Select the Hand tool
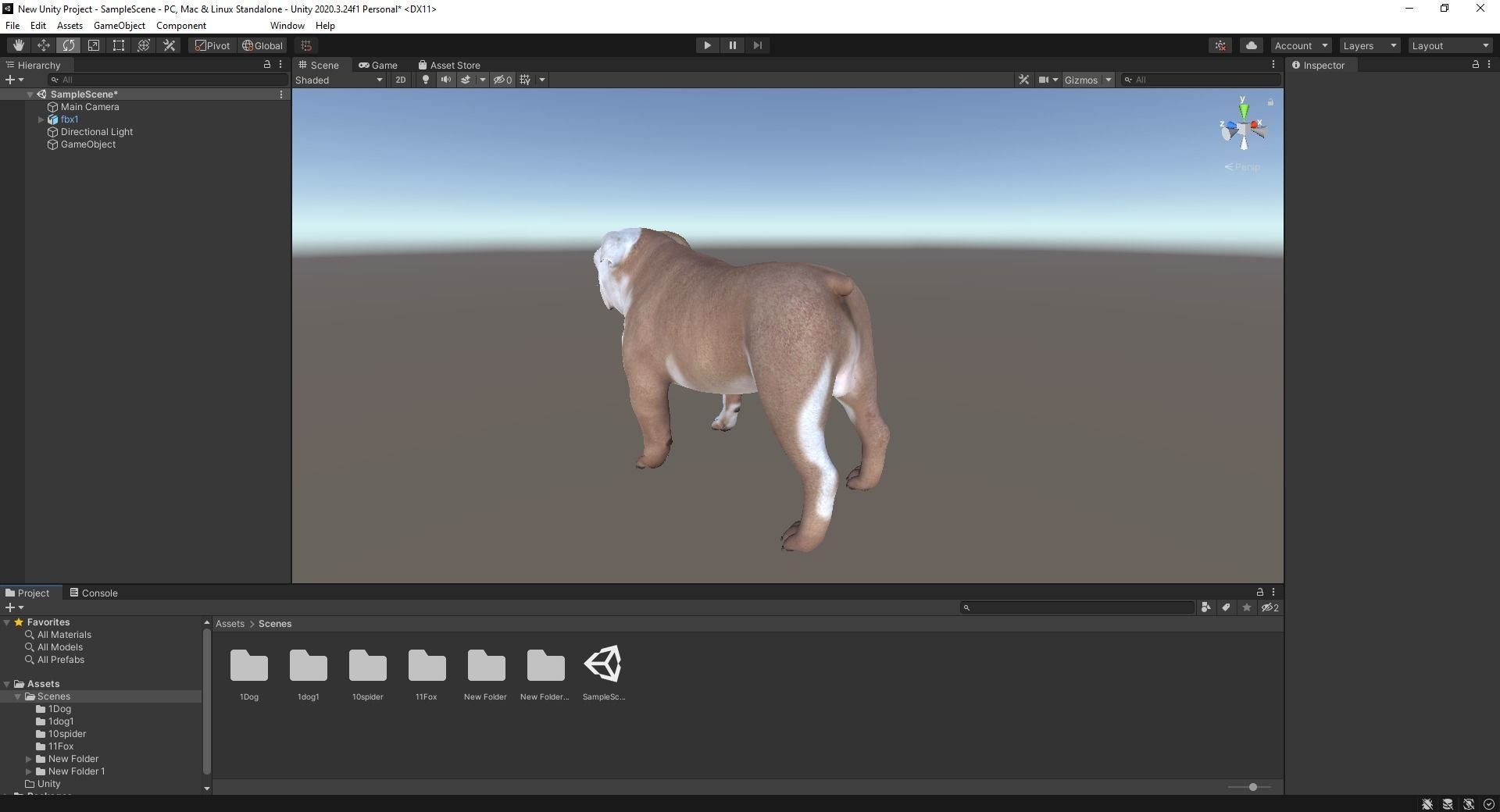 [x=19, y=45]
